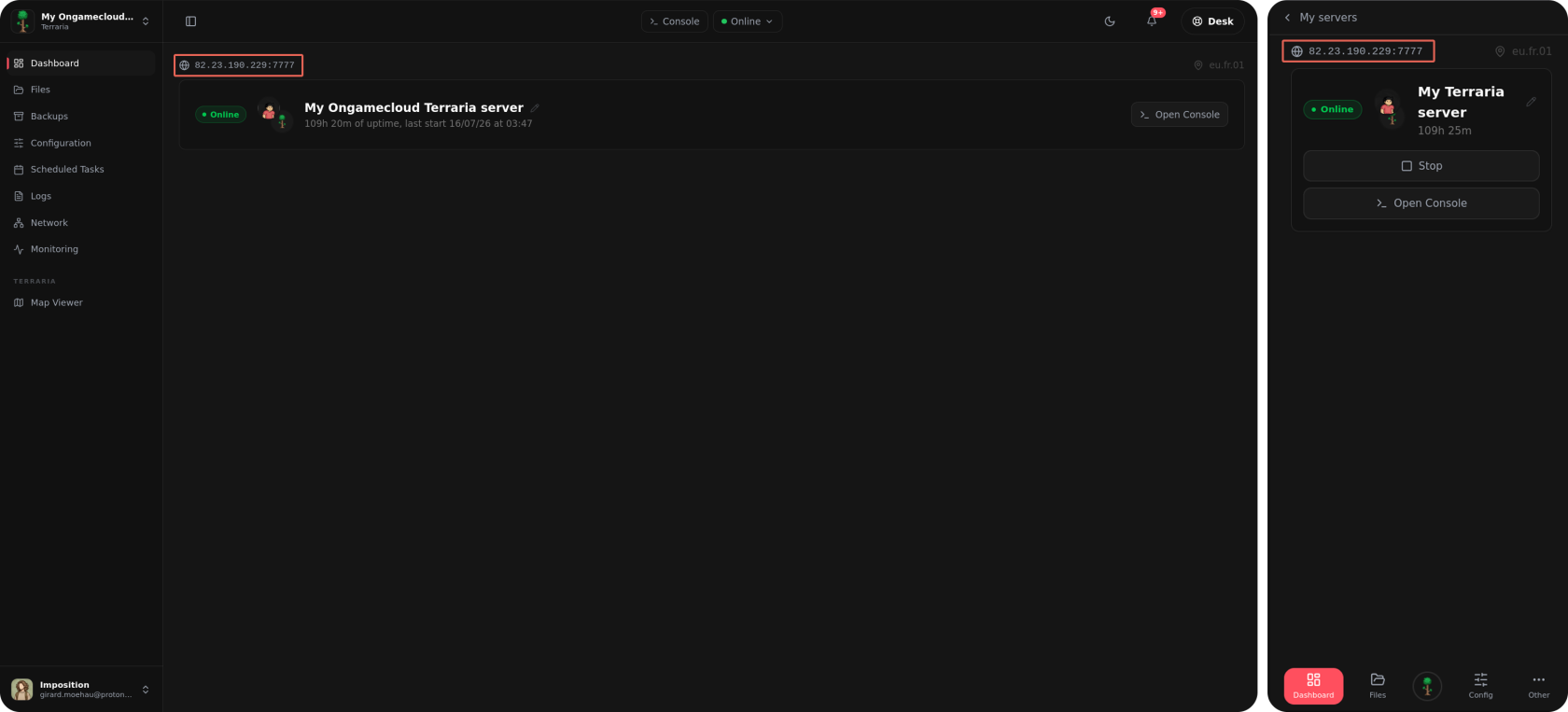This screenshot has width=1568, height=712.
Task: Open Configuration in the sidebar
Action: (x=79, y=143)
